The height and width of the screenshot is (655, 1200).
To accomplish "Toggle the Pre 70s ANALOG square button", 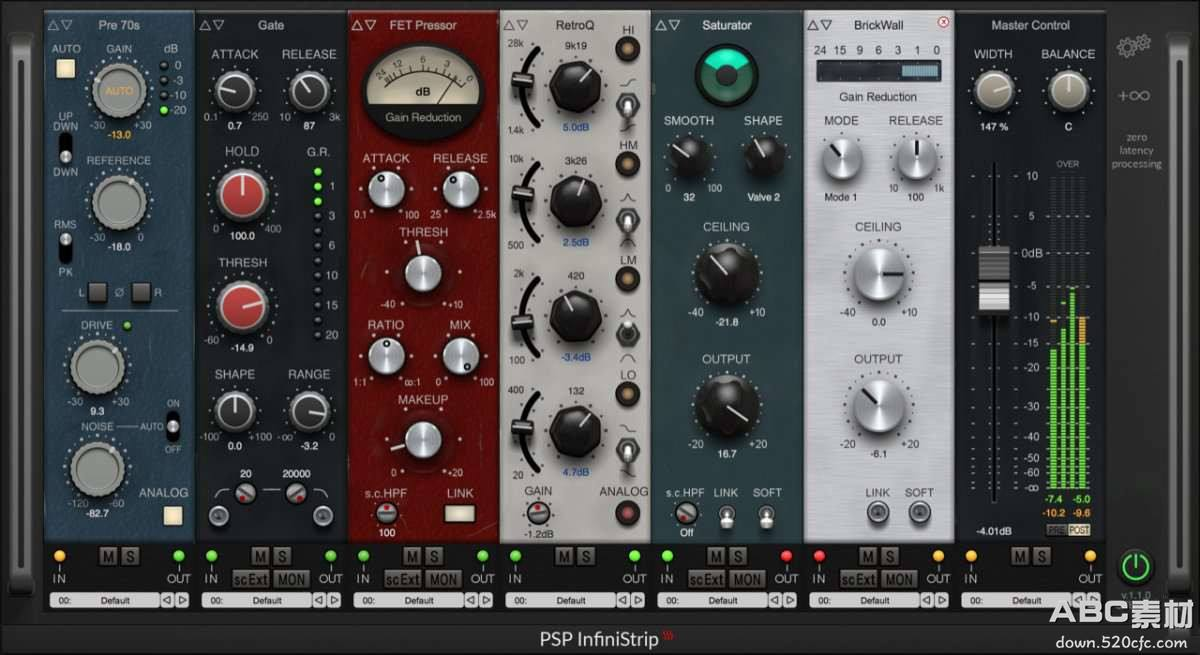I will (x=172, y=517).
